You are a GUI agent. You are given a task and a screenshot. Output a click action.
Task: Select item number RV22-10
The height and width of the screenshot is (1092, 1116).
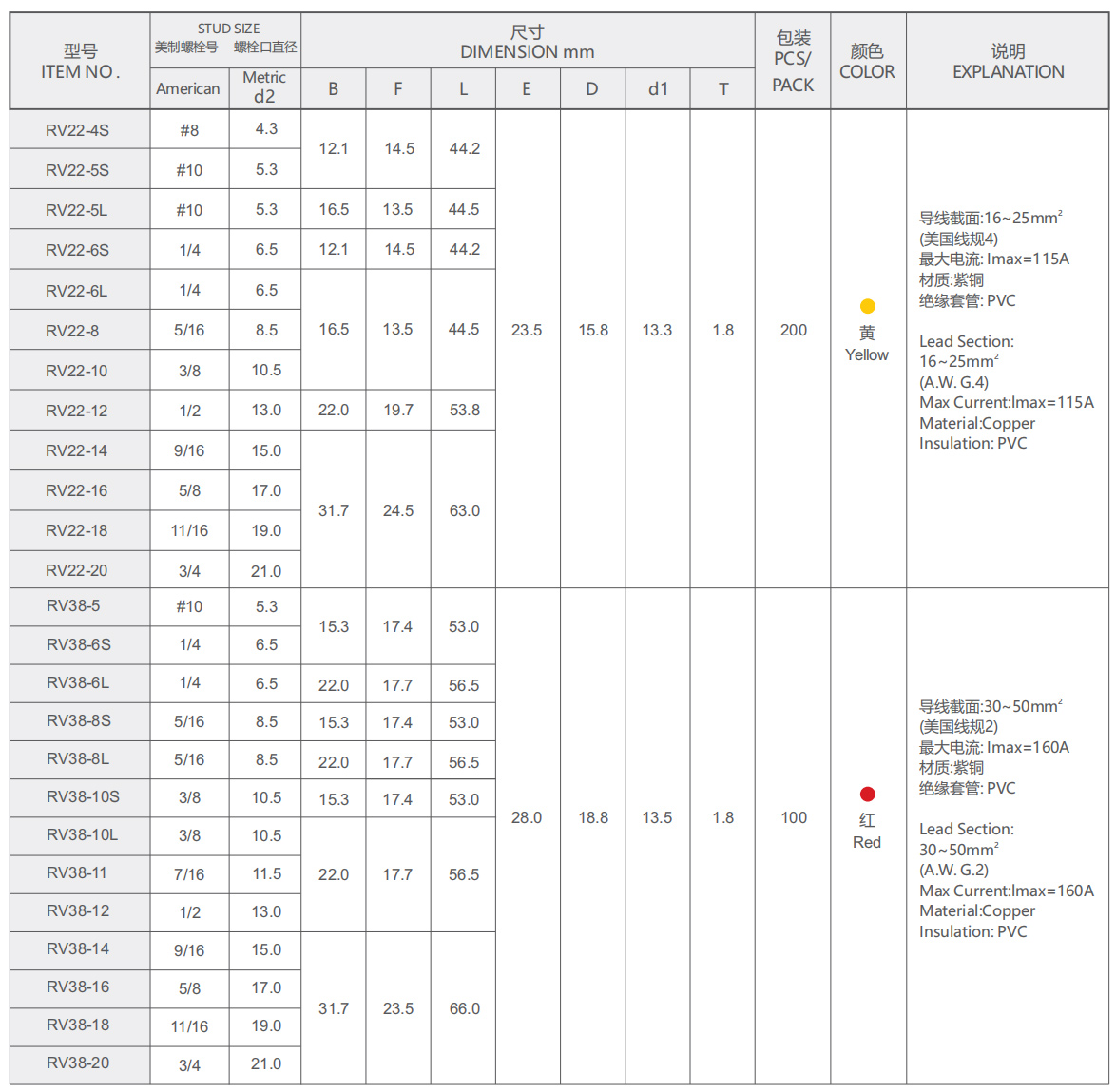coord(77,371)
